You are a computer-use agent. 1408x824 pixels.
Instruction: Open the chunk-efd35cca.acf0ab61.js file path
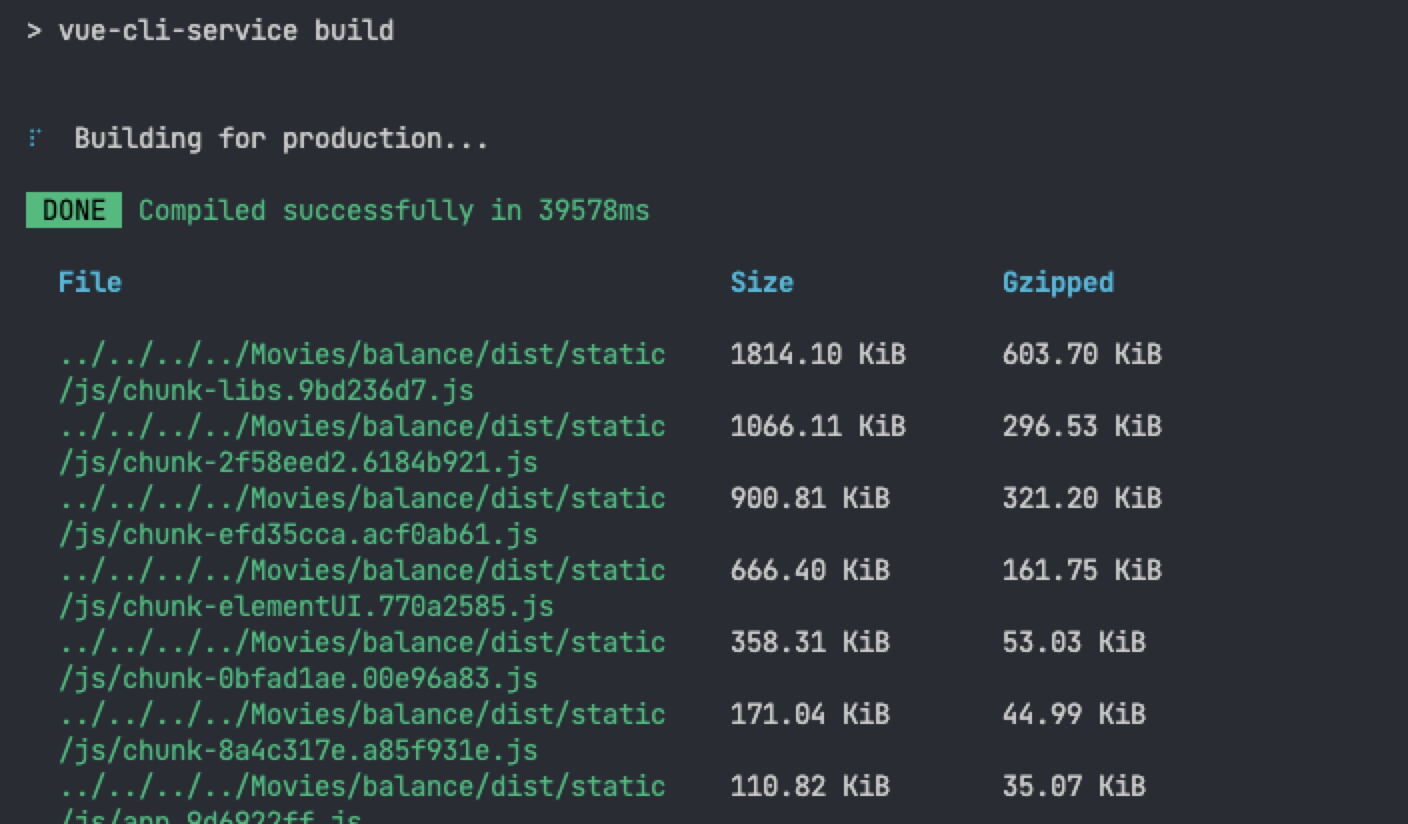pos(297,534)
